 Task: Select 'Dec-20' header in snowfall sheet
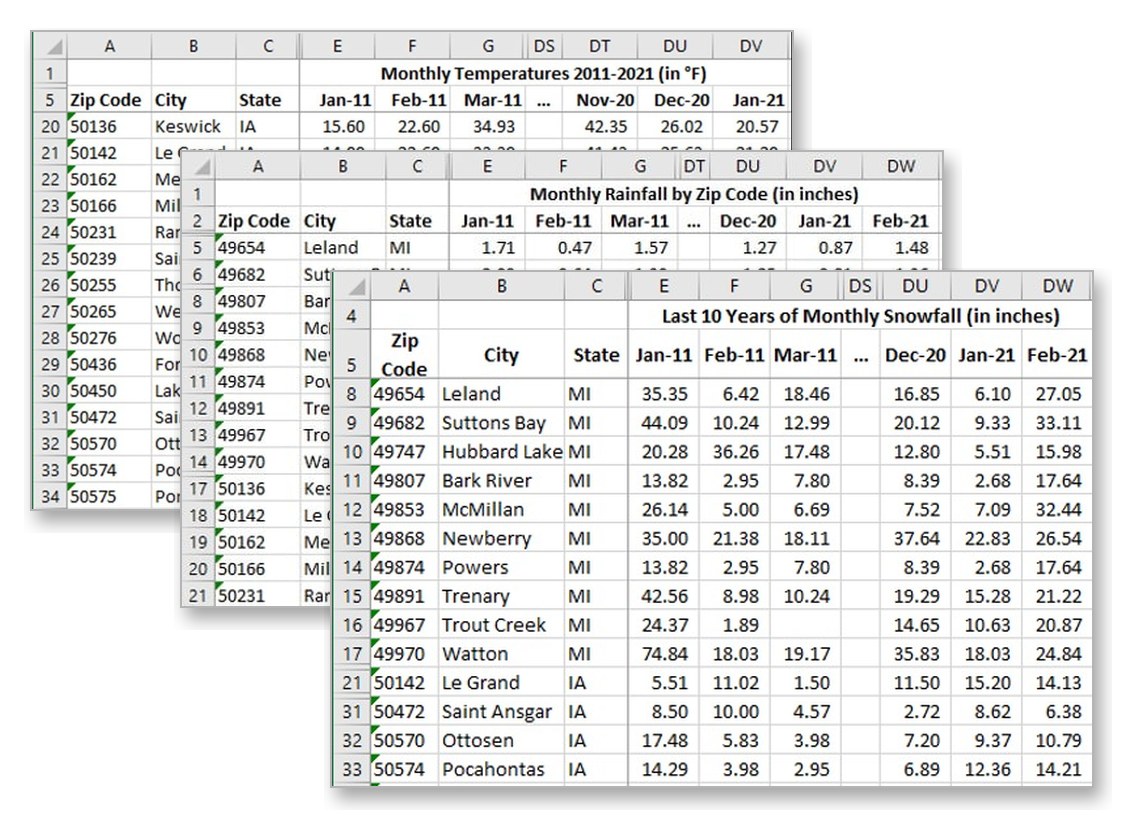pos(915,355)
